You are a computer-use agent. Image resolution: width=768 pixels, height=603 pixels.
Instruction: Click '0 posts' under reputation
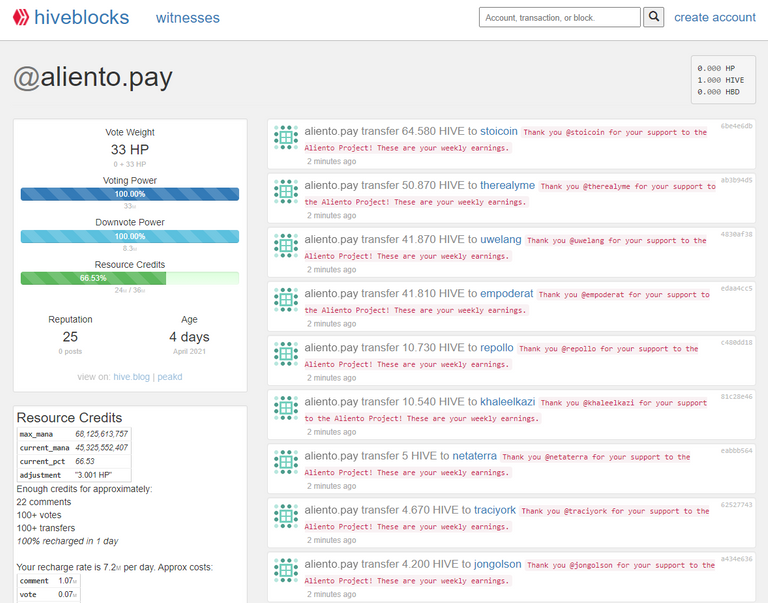click(x=70, y=351)
